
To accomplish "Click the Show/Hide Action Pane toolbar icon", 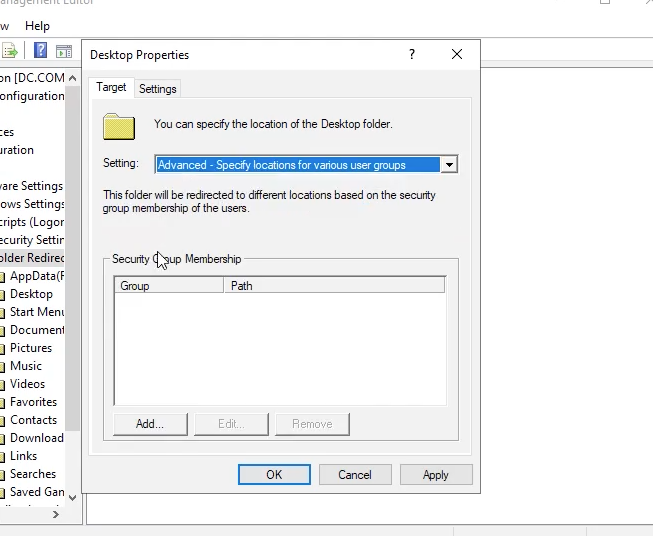I will point(63,50).
